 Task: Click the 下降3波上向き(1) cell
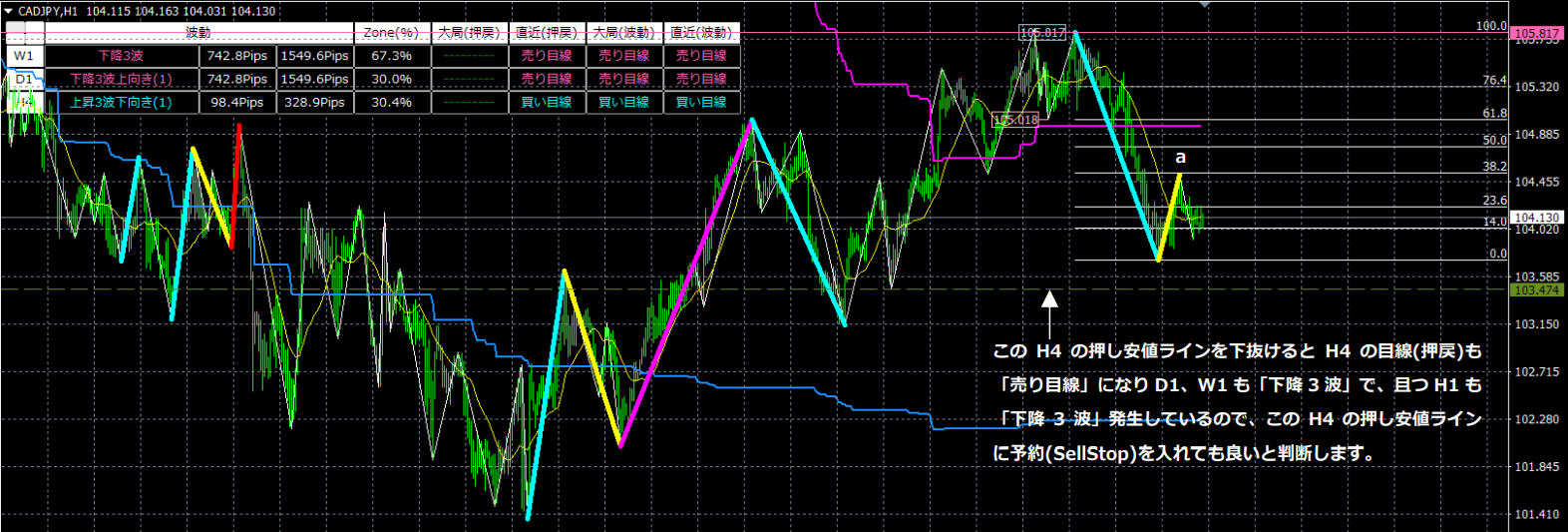pyautogui.click(x=122, y=79)
